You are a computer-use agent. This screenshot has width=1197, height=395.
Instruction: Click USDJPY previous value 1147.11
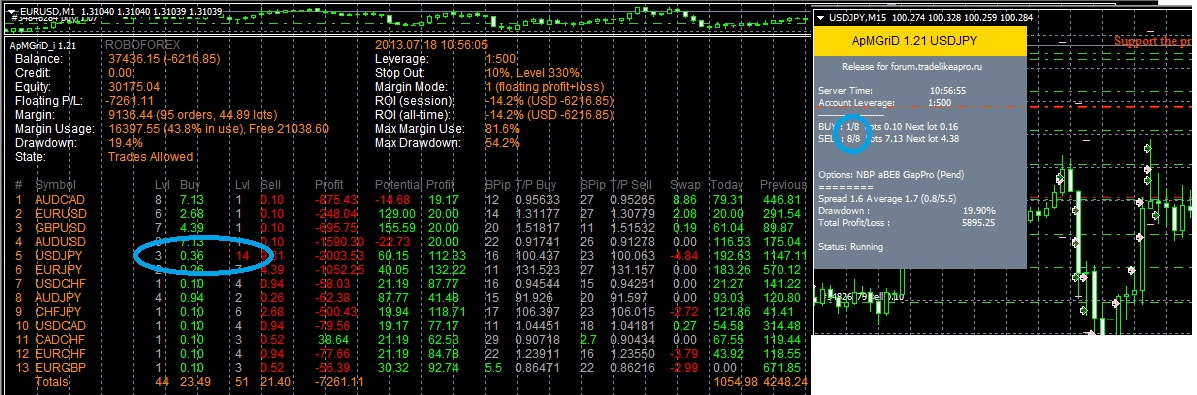[x=783, y=255]
